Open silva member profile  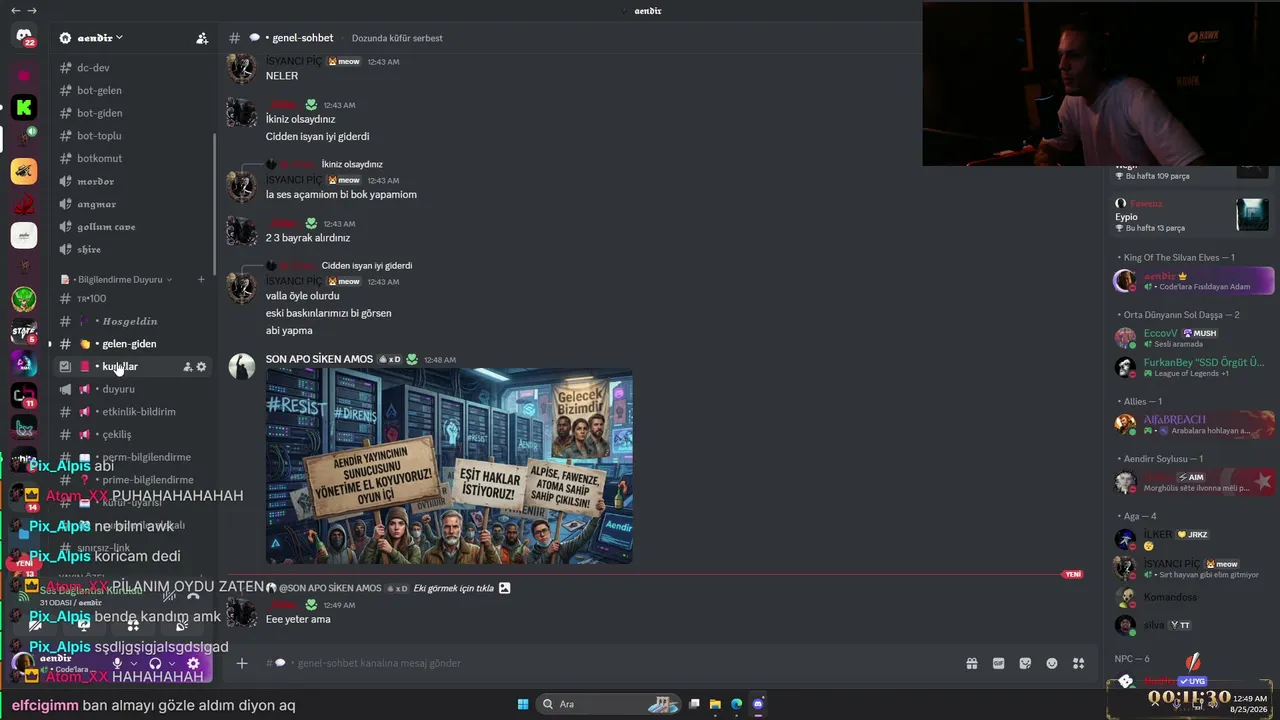(1194, 625)
